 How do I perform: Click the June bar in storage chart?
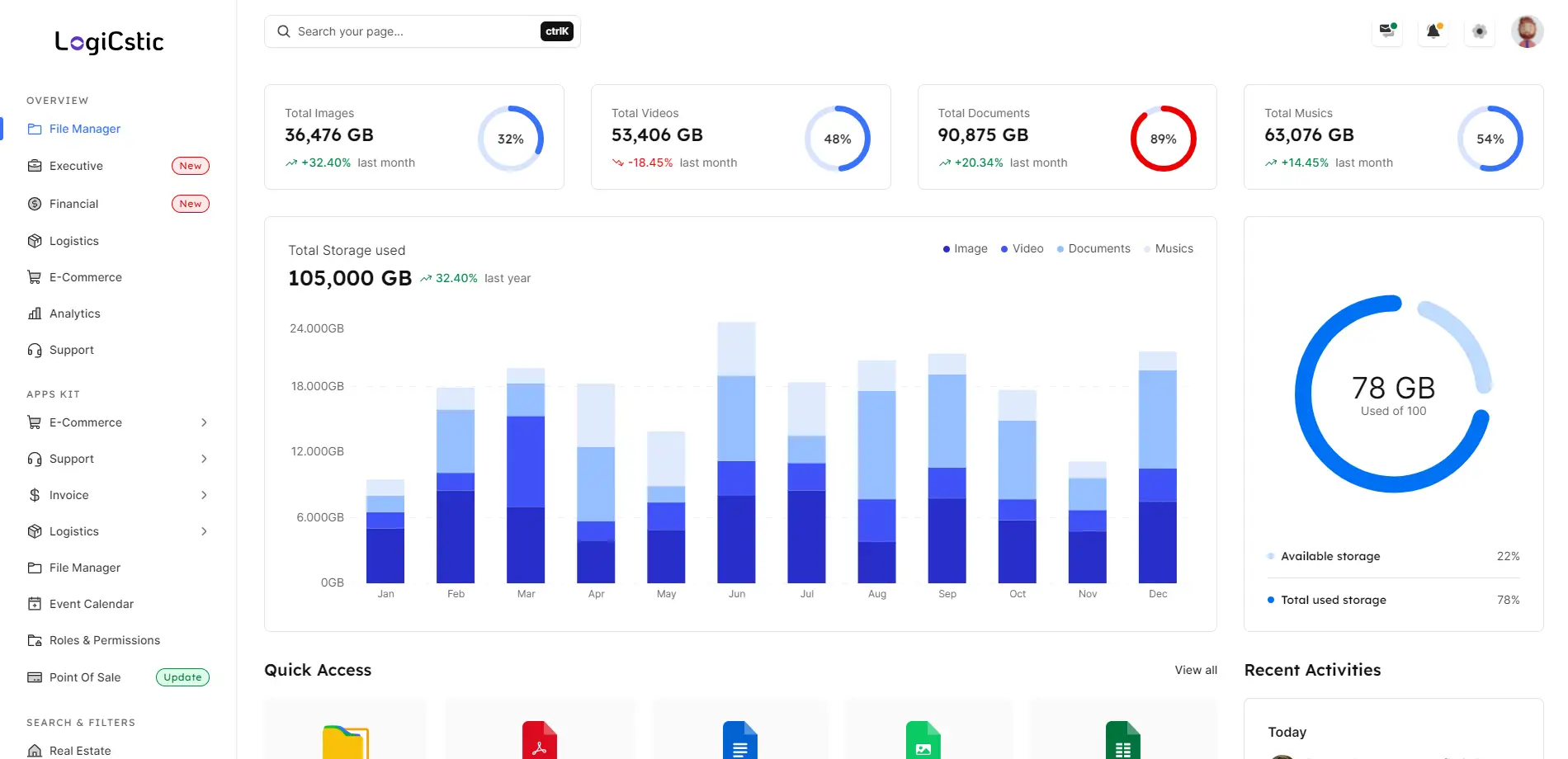(x=737, y=453)
